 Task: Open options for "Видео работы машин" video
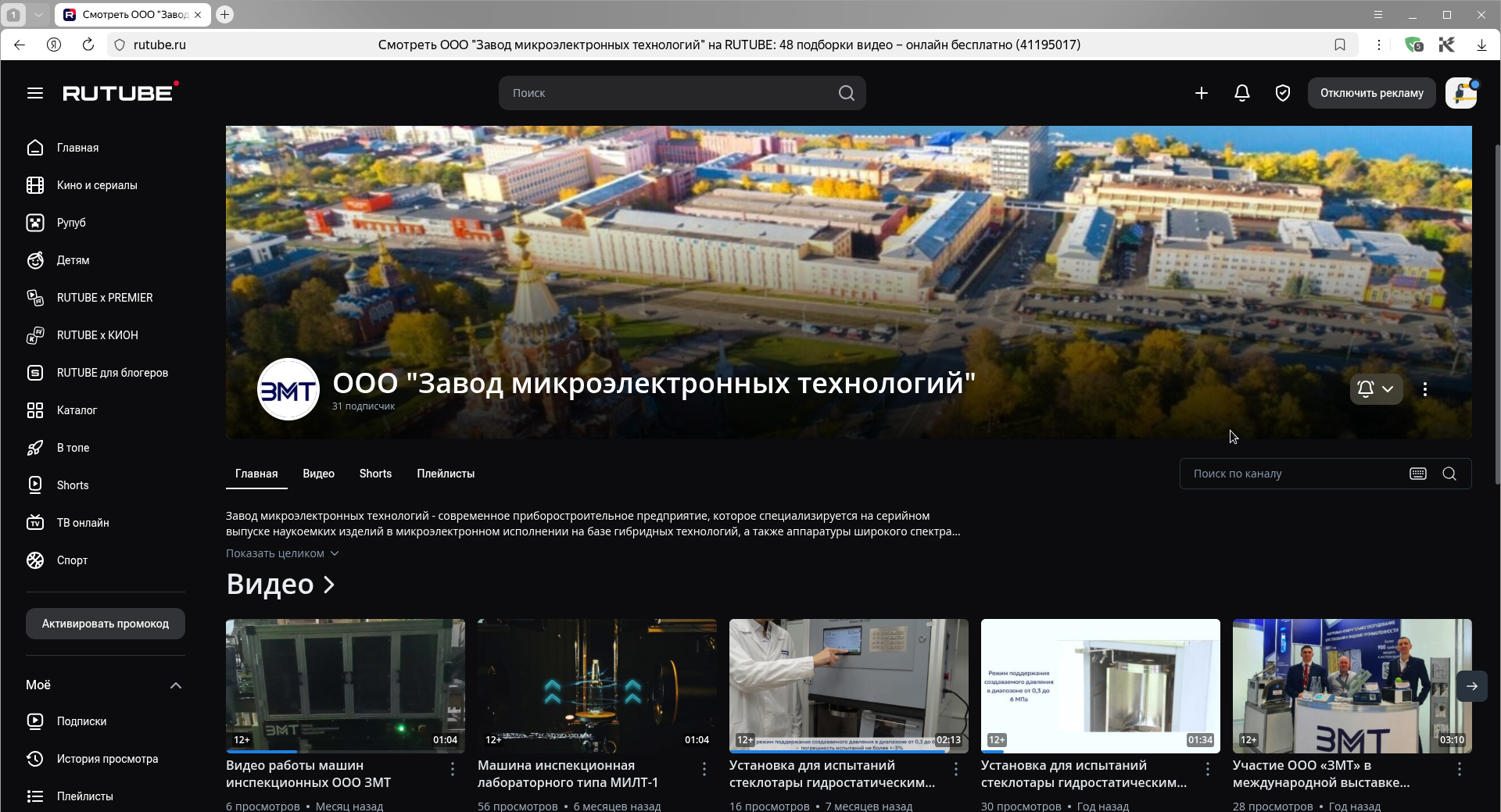453,769
